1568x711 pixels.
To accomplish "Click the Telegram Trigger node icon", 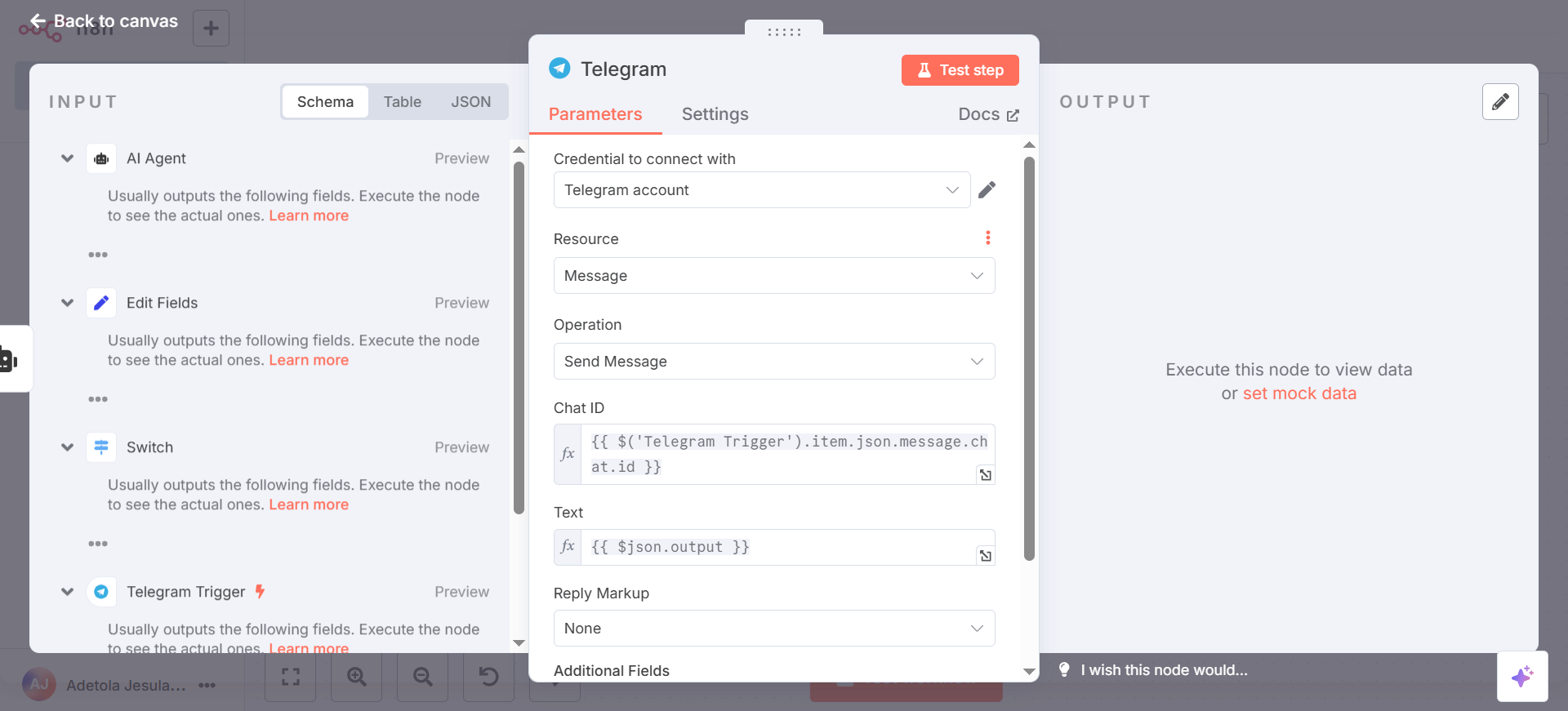I will coord(101,592).
